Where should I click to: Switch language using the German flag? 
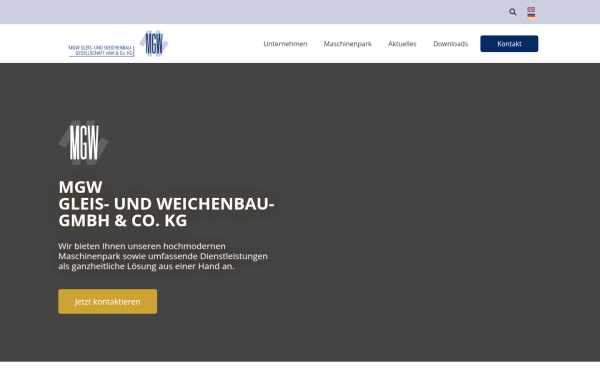[531, 16]
